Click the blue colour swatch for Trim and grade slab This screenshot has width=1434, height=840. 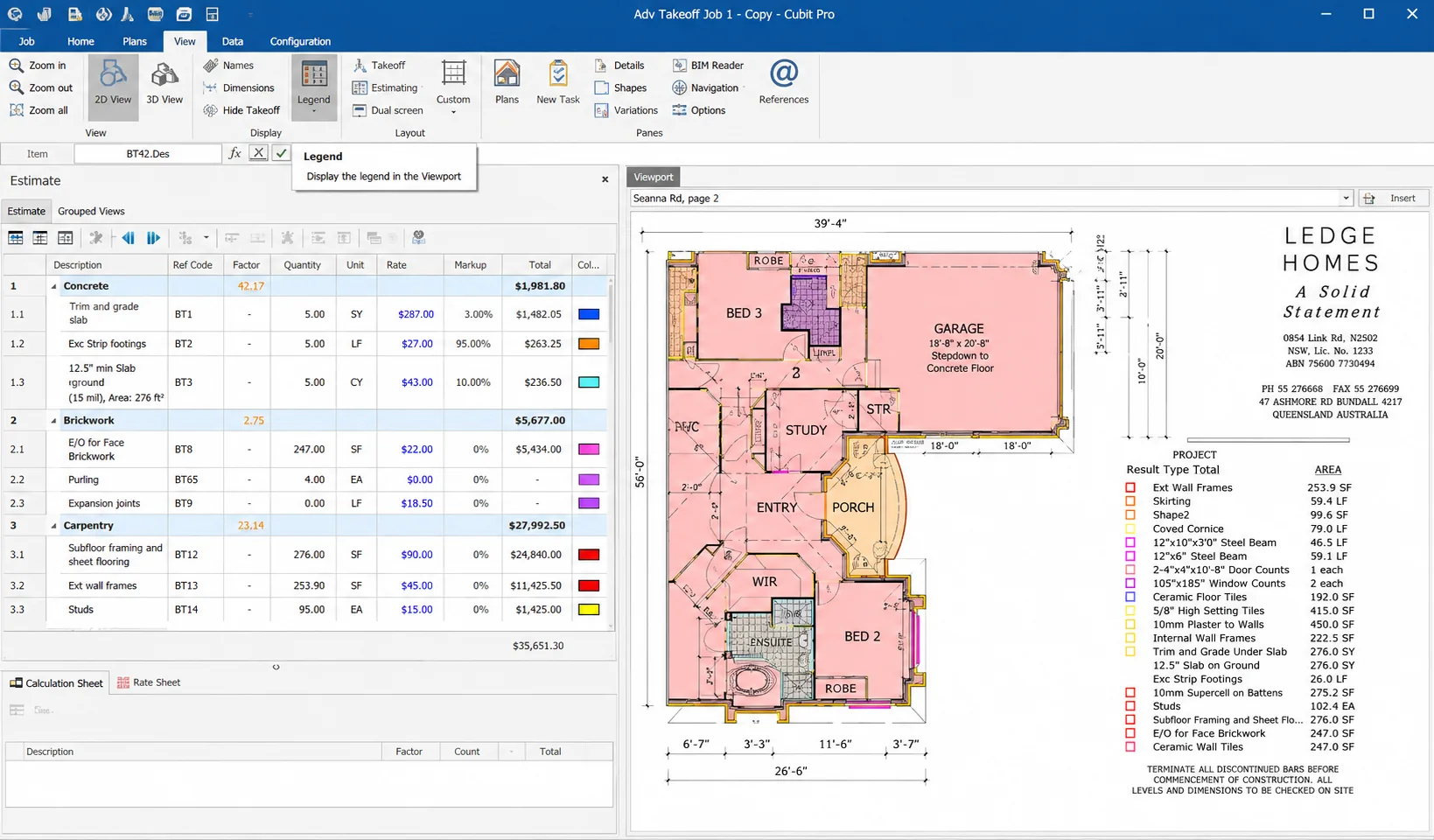coord(589,314)
